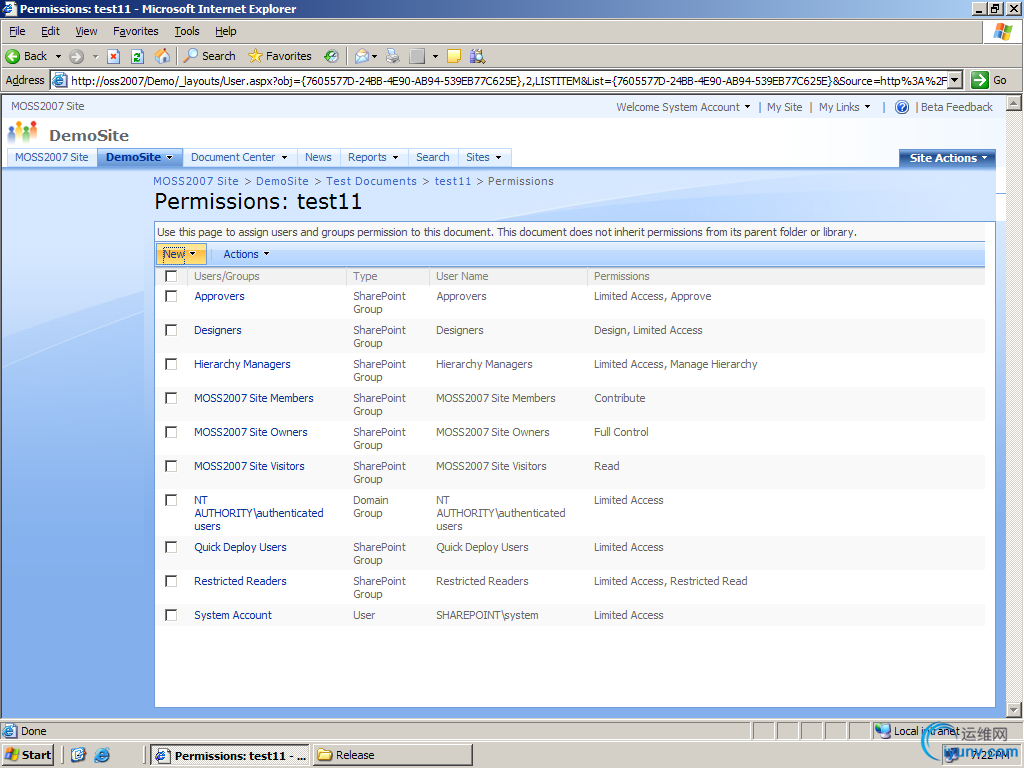This screenshot has height=768, width=1024.
Task: Sort by the Users/Groups column header
Action: coord(227,276)
